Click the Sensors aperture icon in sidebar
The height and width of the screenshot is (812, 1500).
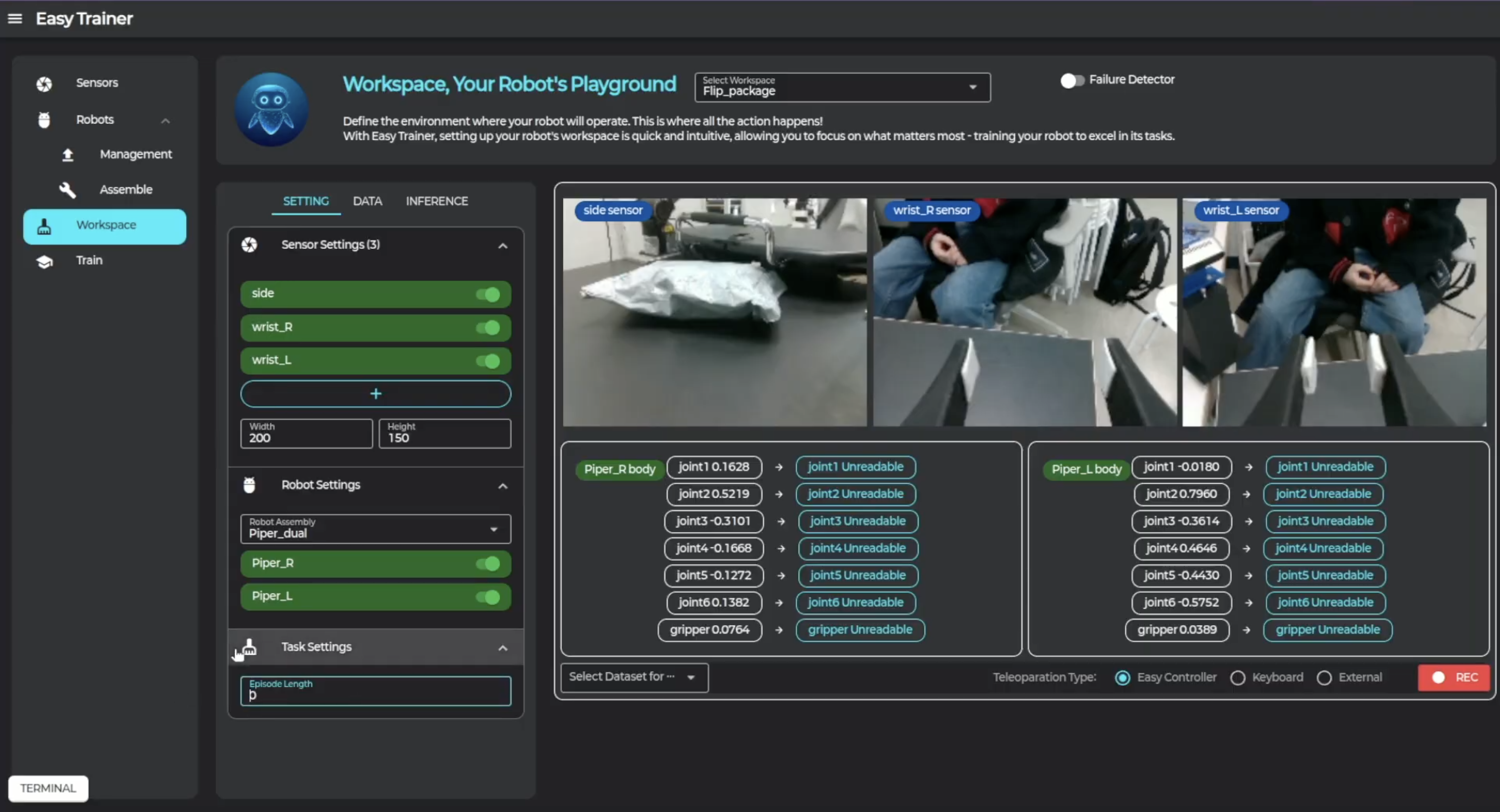pos(44,84)
